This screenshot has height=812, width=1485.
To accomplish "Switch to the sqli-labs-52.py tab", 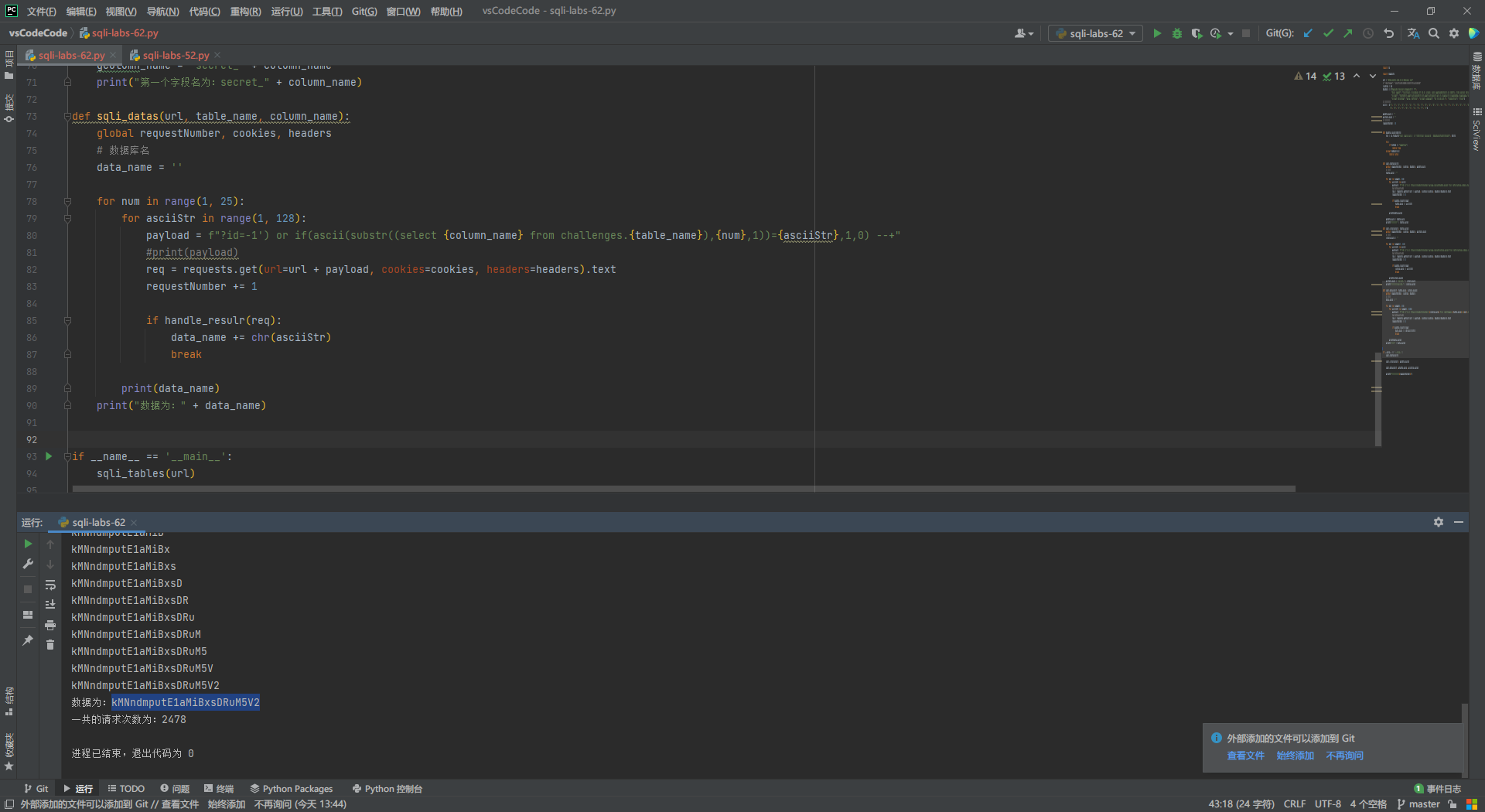I will pos(175,55).
